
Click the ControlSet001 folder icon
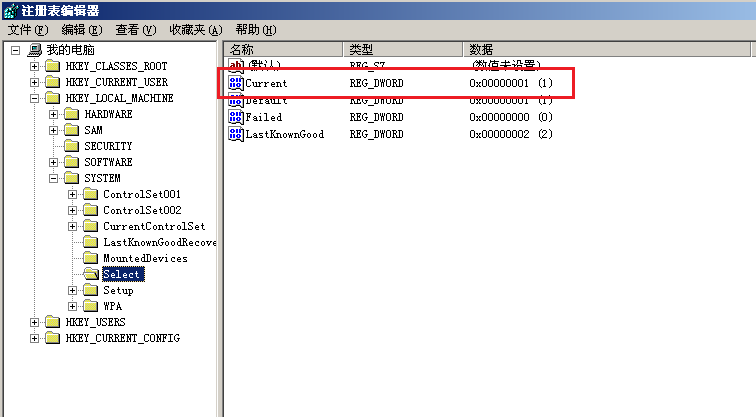91,194
